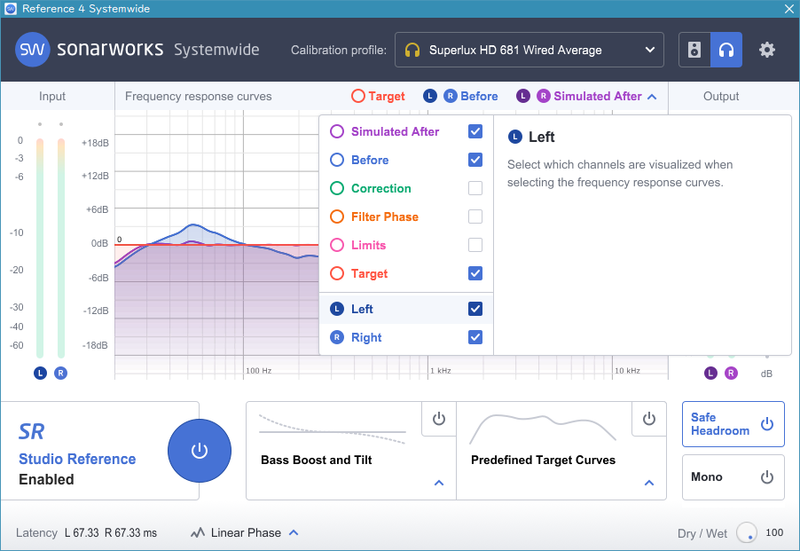Viewport: 800px width, 551px height.
Task: Click Mono button
Action: (x=733, y=477)
